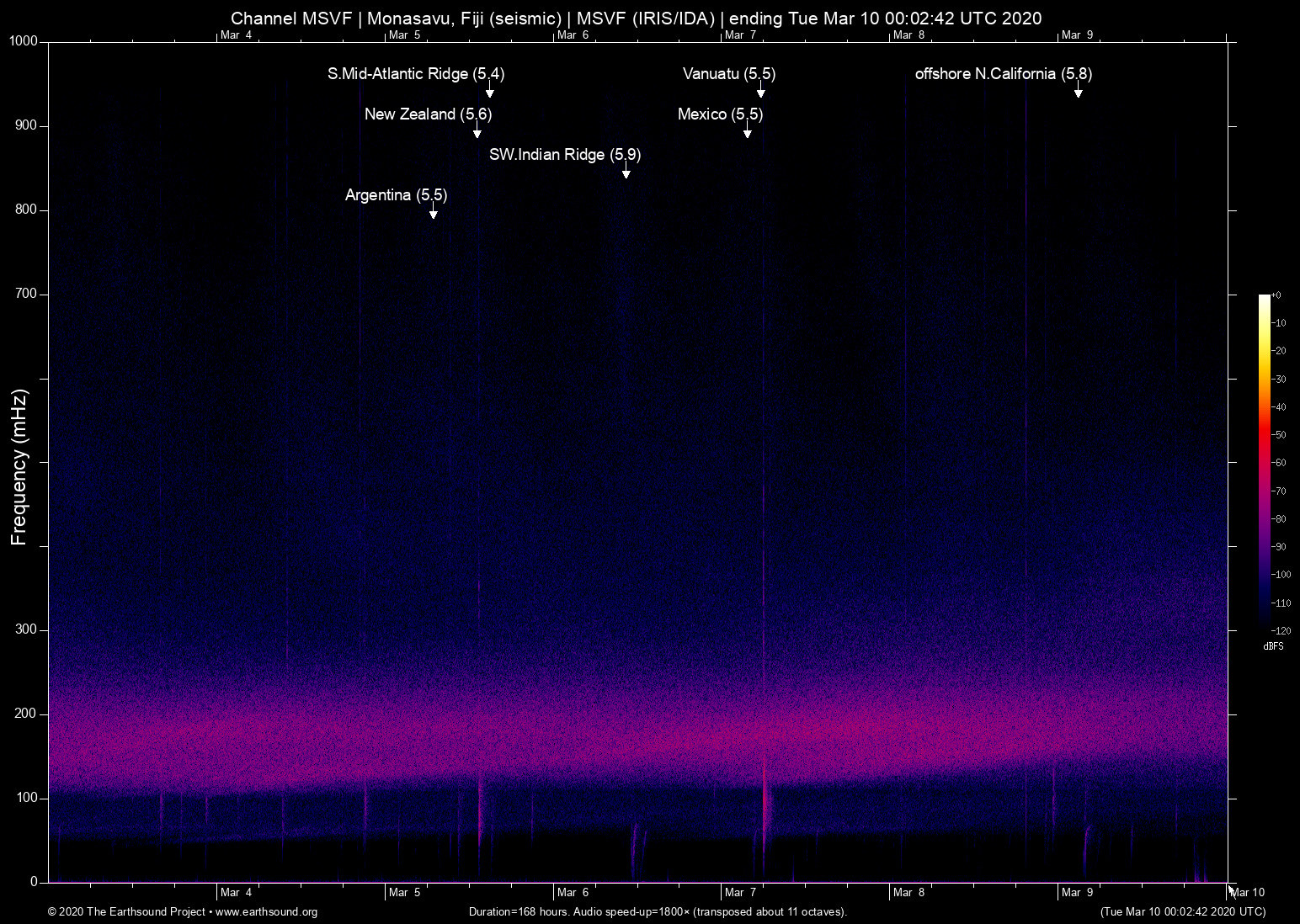The width and height of the screenshot is (1300, 924).
Task: Click Mar 4 on the top time axis
Action: [x=236, y=35]
